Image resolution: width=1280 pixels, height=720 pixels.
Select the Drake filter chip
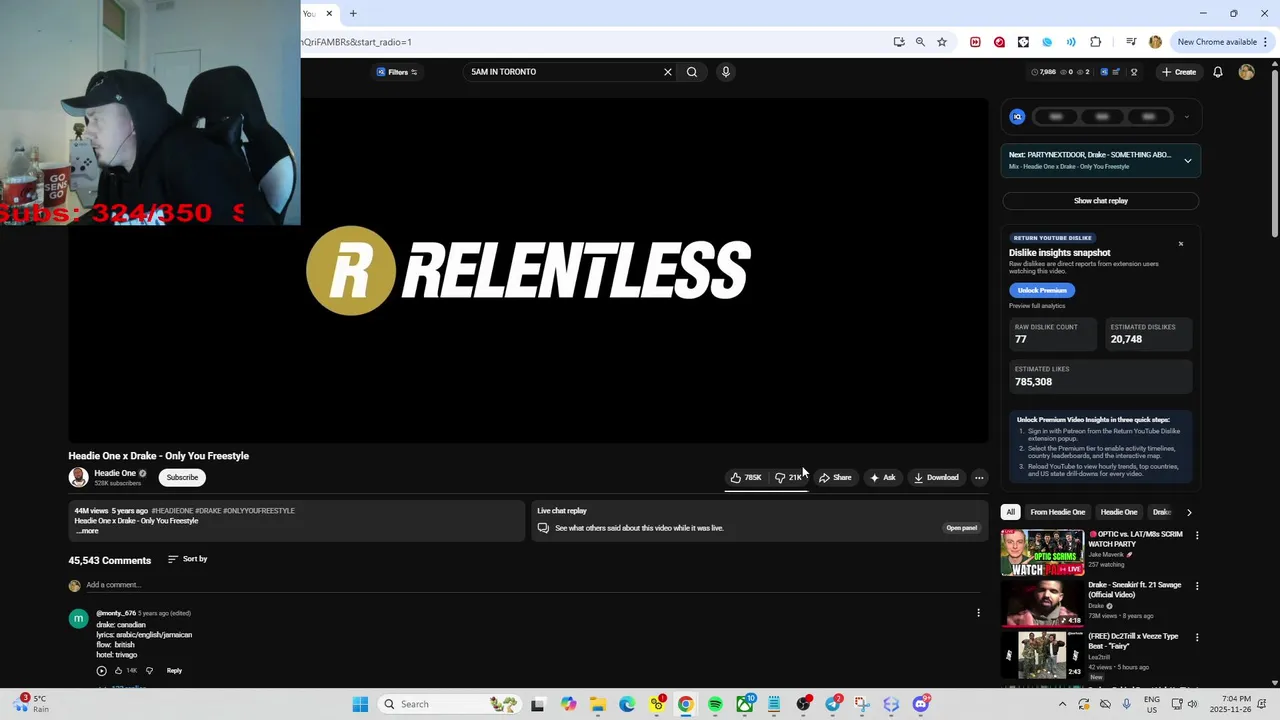pos(1161,512)
